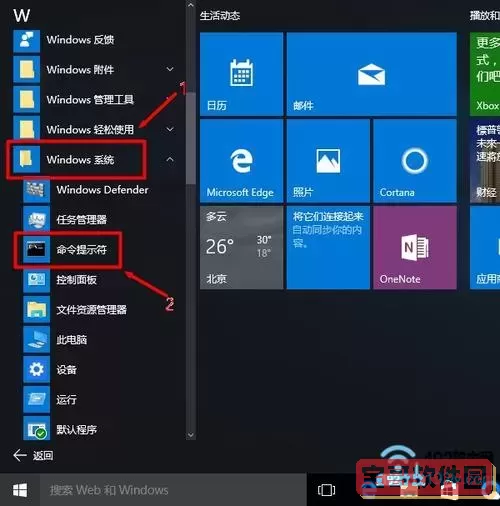Launch the OneNote tile

coord(415,247)
